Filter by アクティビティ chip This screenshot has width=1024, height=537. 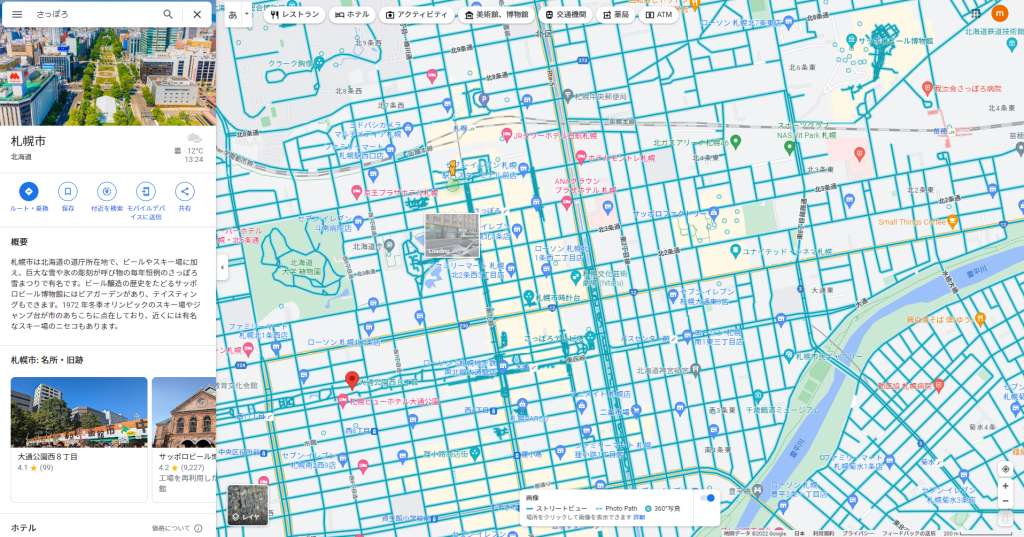tap(417, 14)
